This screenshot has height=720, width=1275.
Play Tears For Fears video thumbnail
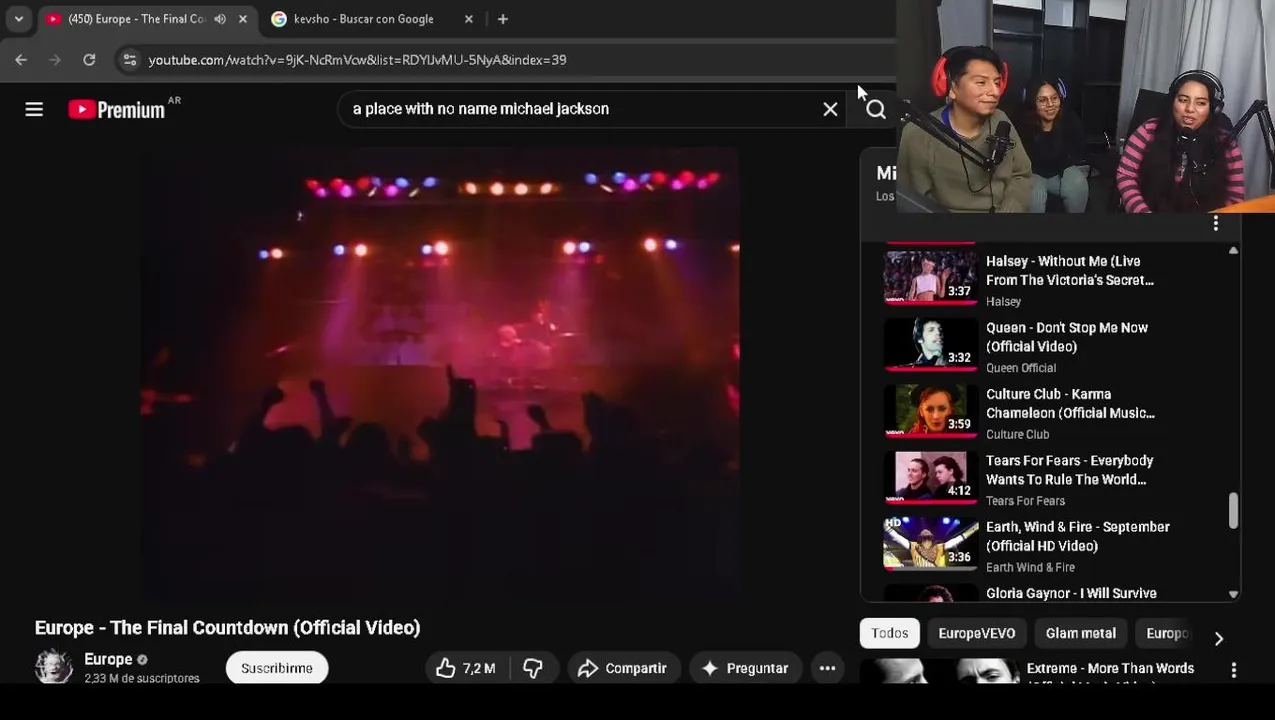[930, 476]
